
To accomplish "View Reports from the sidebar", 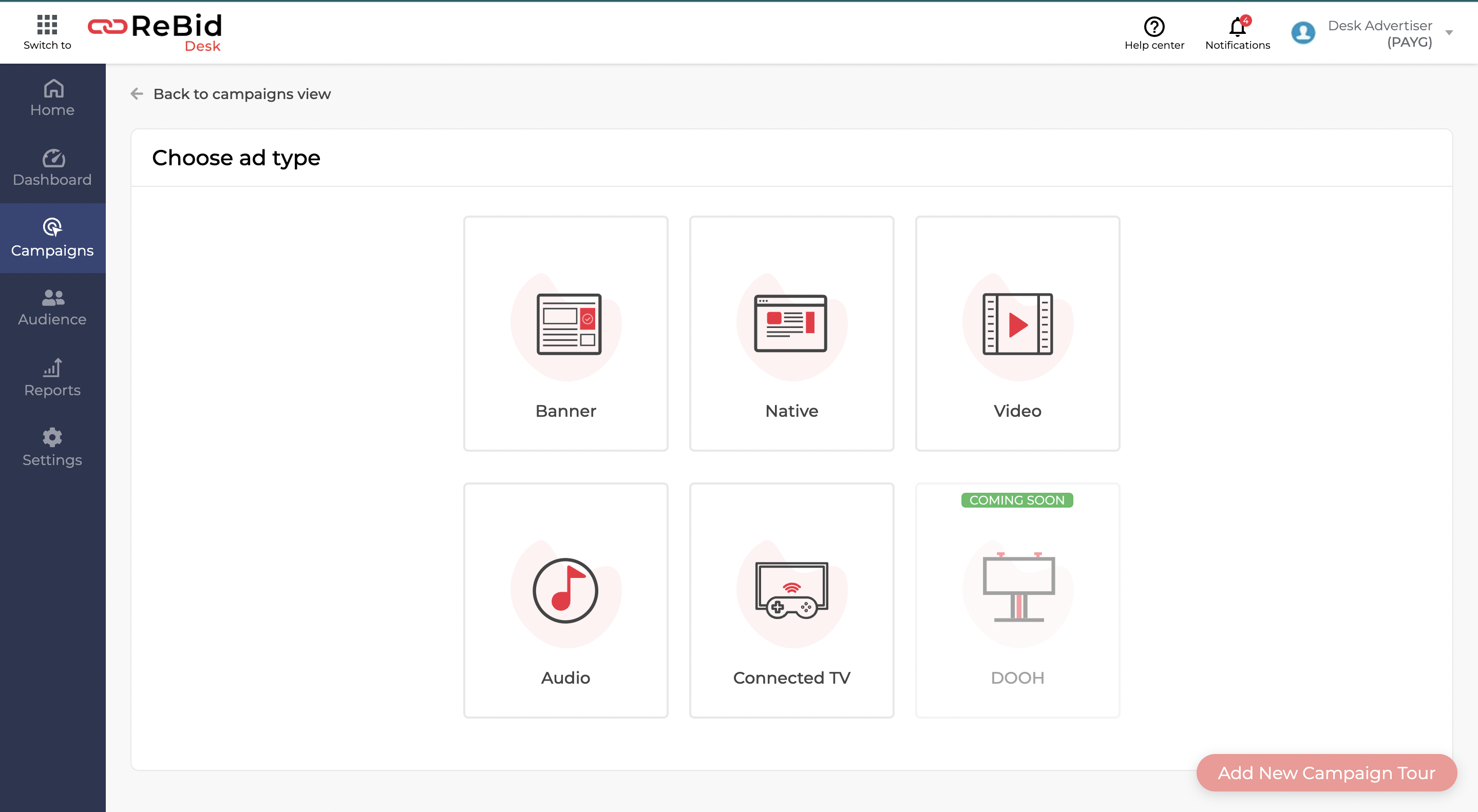I will [52, 377].
